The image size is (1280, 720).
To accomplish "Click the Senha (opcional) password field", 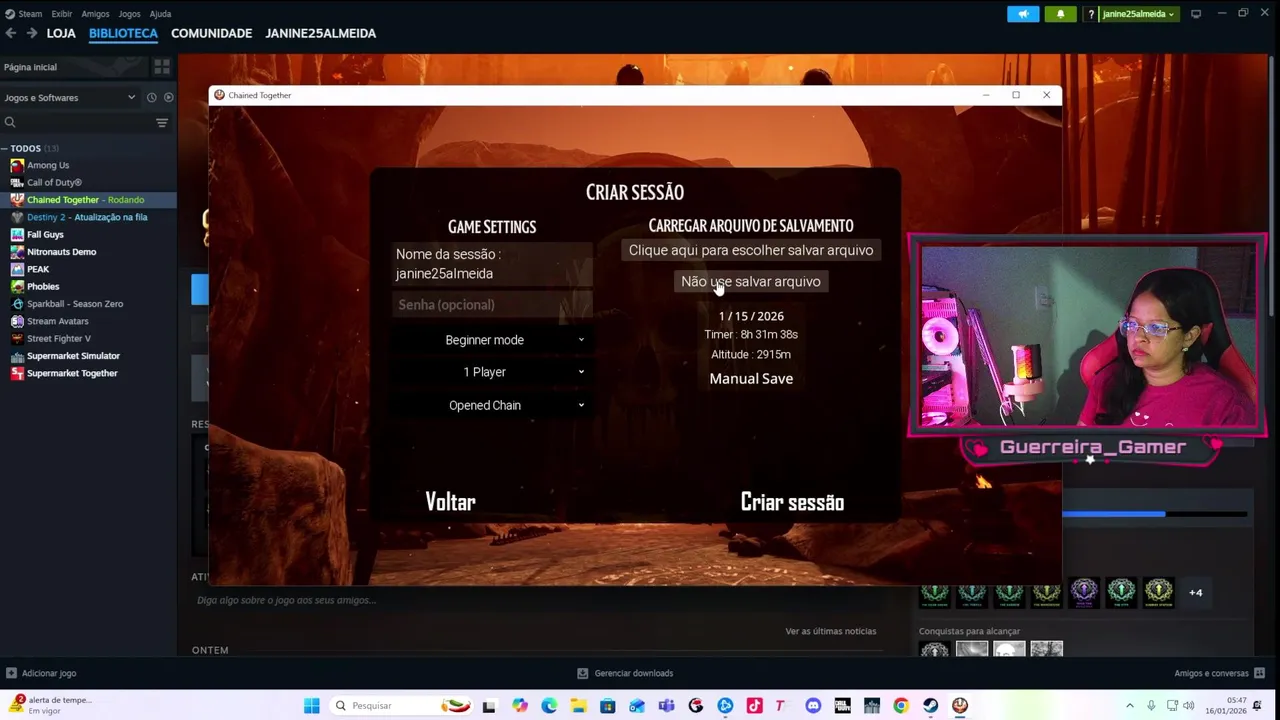I will point(492,305).
